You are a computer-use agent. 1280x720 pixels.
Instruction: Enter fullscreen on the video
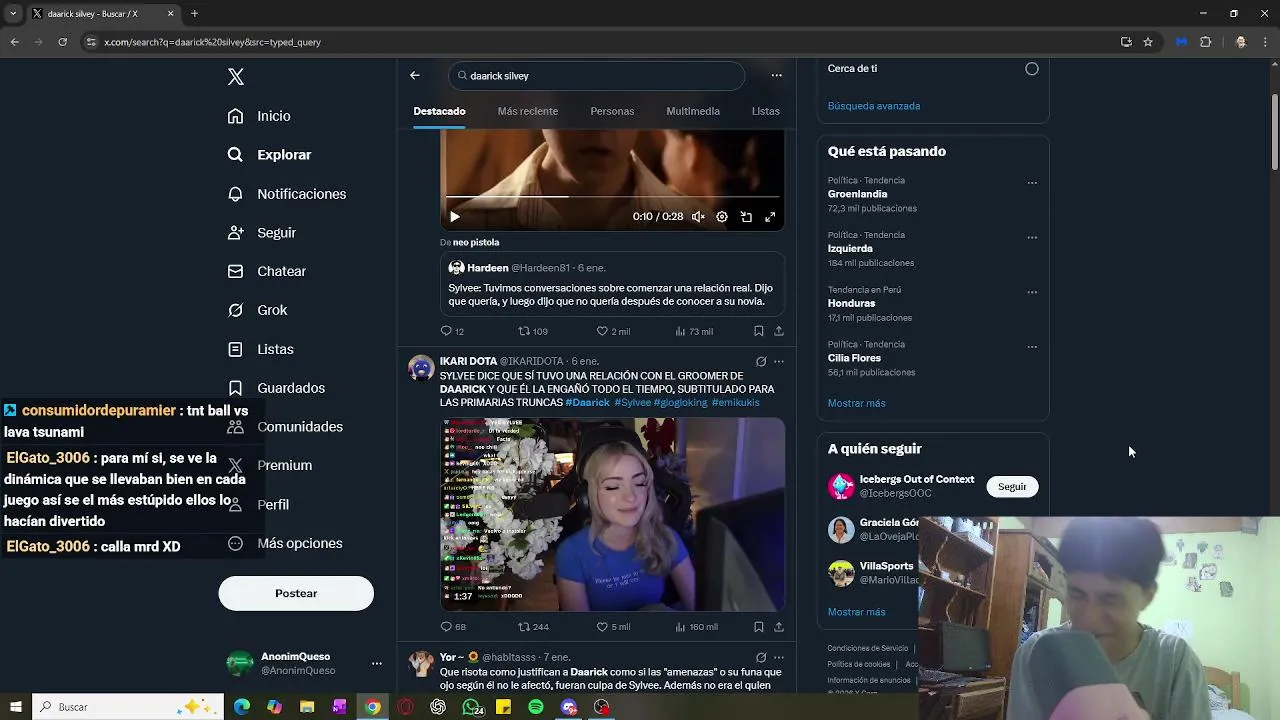(770, 217)
